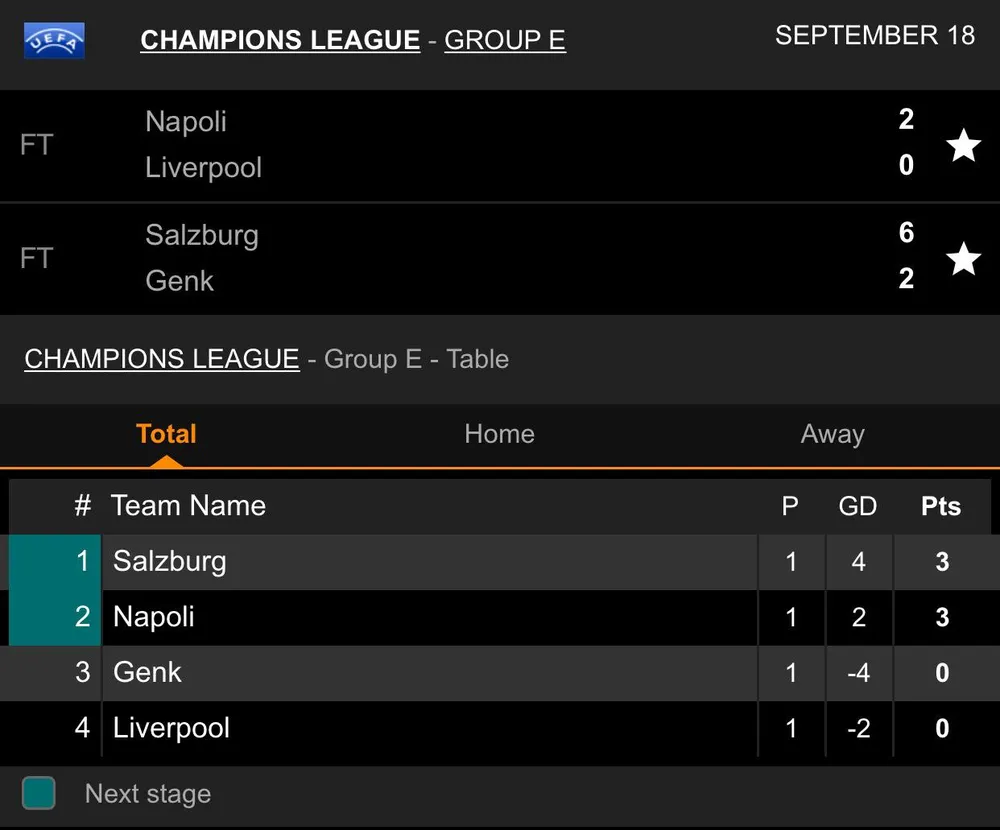Open the Group E header link
1000x830 pixels.
coord(504,40)
